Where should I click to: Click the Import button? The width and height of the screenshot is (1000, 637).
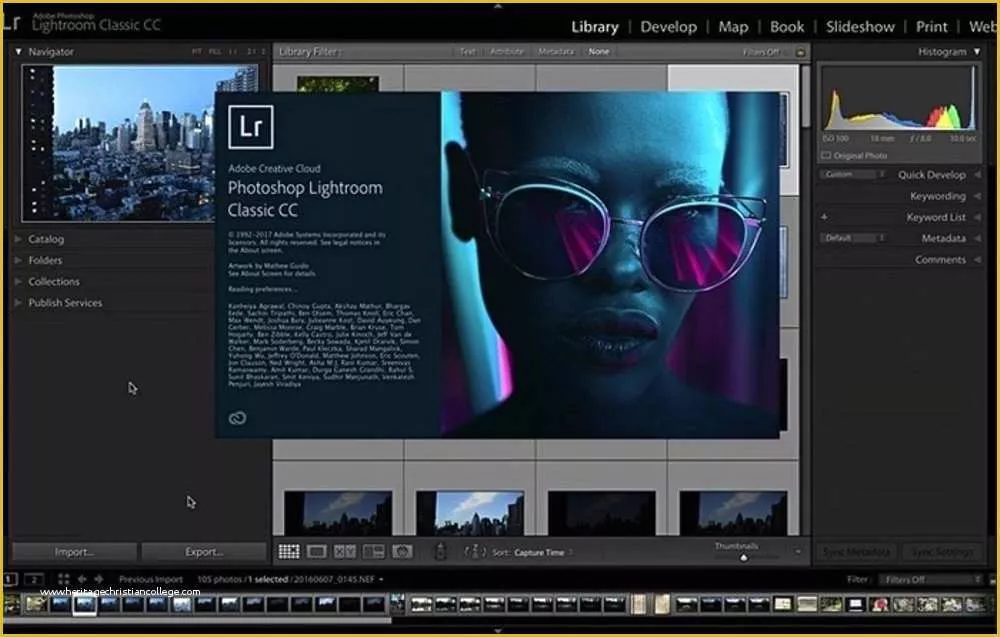tap(75, 552)
